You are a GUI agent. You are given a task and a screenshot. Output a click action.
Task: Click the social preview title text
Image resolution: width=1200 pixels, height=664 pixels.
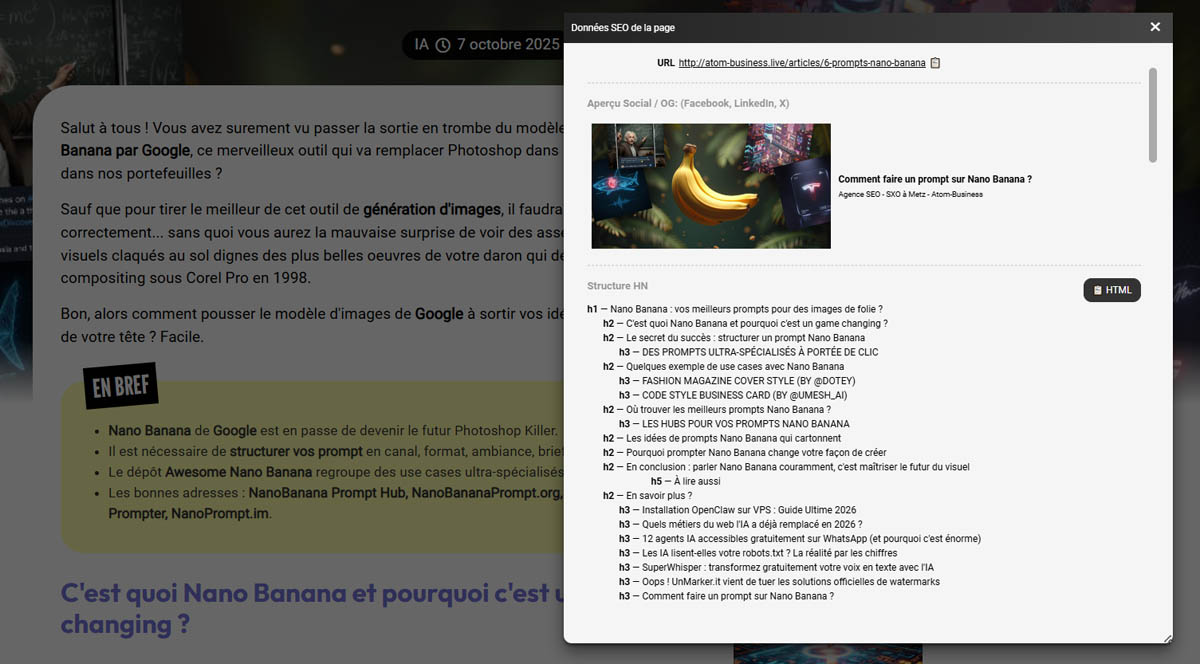[934, 180]
